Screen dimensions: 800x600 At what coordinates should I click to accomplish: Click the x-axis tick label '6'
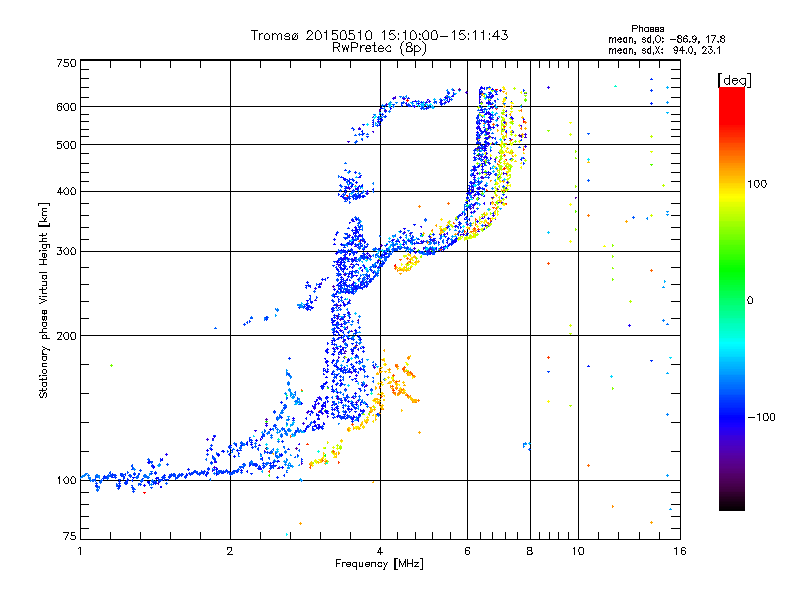[x=467, y=551]
